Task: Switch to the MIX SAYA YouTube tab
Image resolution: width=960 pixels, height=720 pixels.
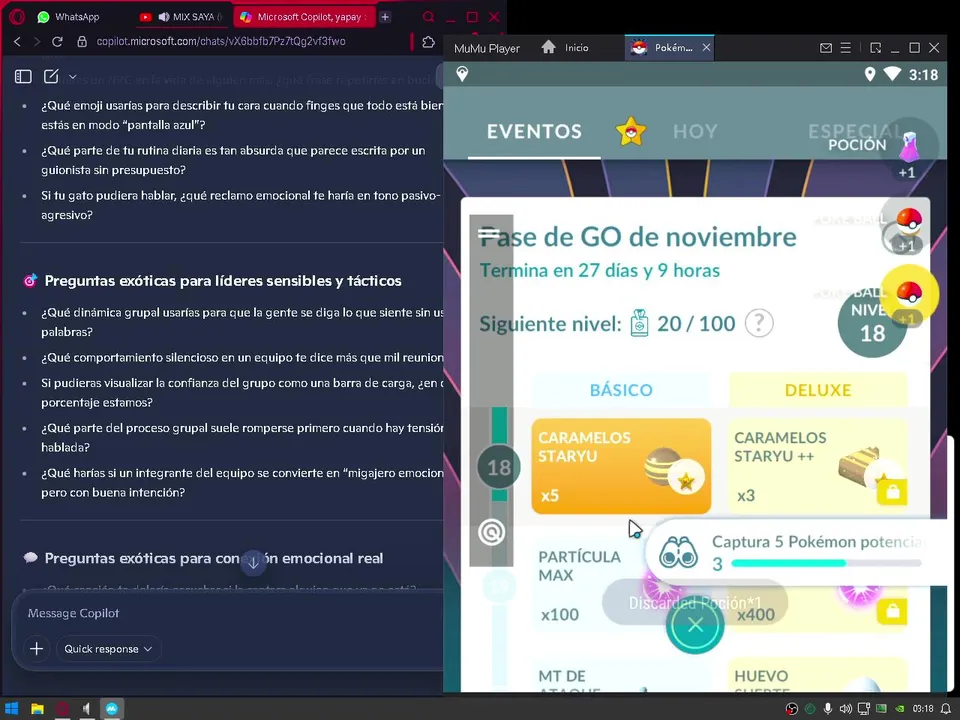Action: 183,17
